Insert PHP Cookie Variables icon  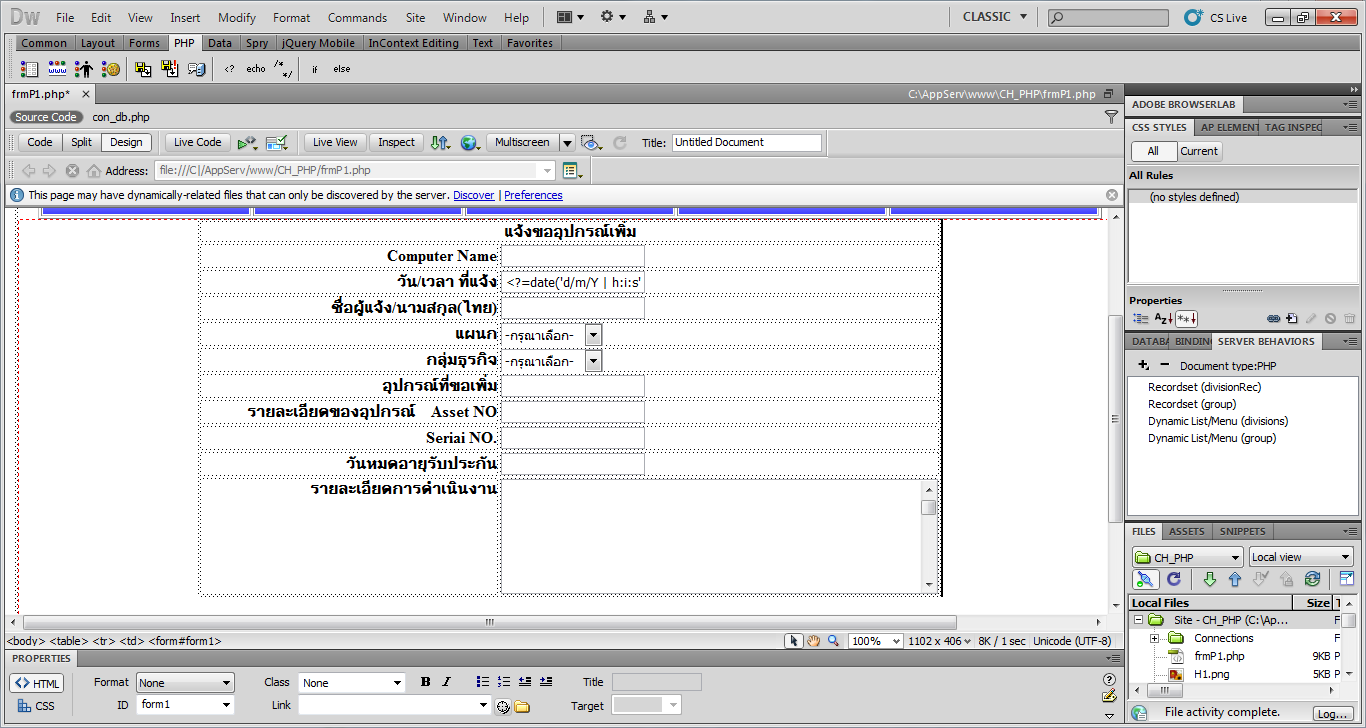point(111,69)
